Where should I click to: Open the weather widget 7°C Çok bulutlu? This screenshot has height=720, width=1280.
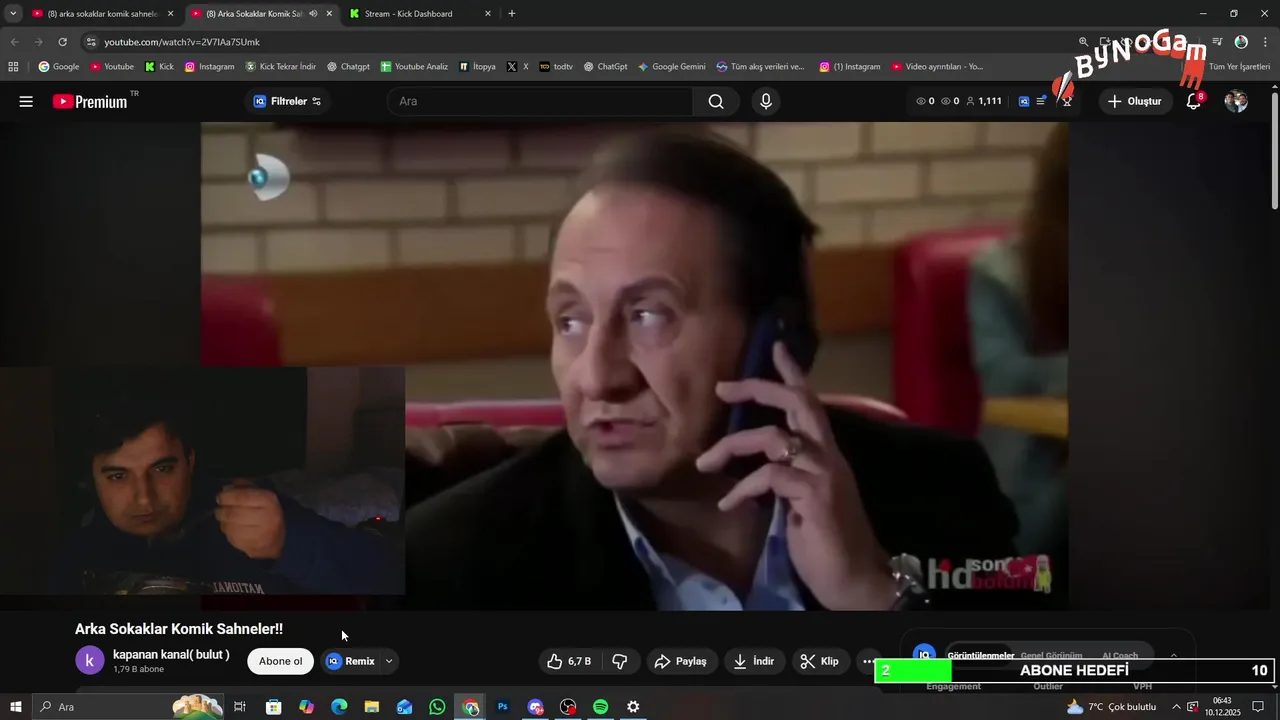point(1111,707)
